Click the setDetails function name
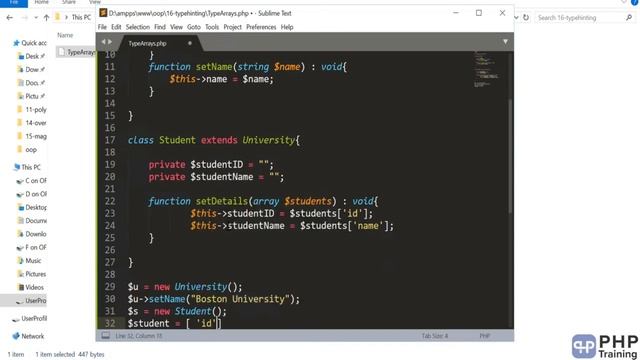Image resolution: width=640 pixels, height=360 pixels. click(222, 201)
